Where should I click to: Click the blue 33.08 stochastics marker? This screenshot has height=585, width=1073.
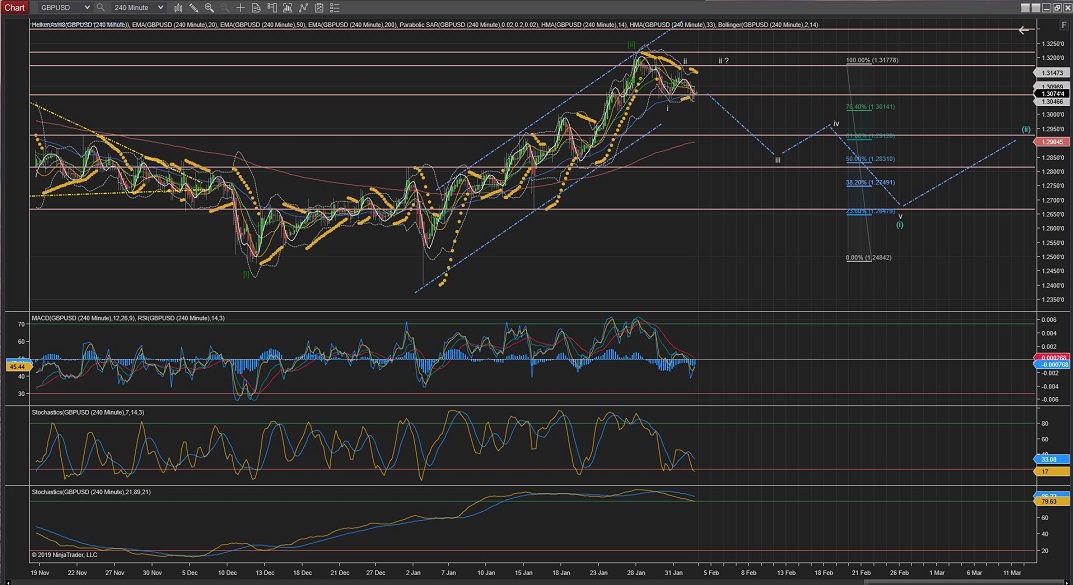click(x=1051, y=459)
